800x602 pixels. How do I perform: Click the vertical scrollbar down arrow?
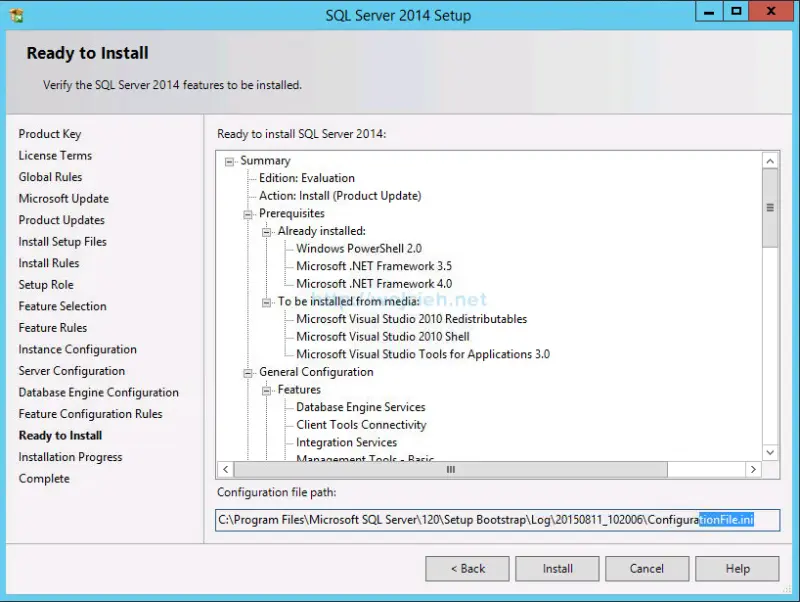(769, 452)
